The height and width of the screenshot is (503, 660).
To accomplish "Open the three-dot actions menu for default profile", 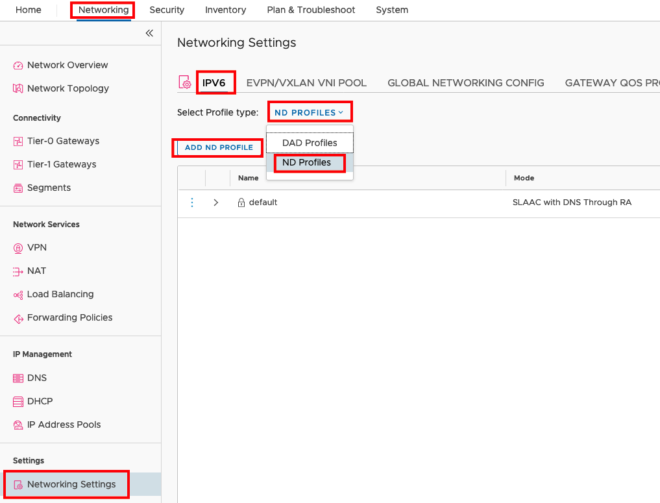I will click(x=192, y=202).
